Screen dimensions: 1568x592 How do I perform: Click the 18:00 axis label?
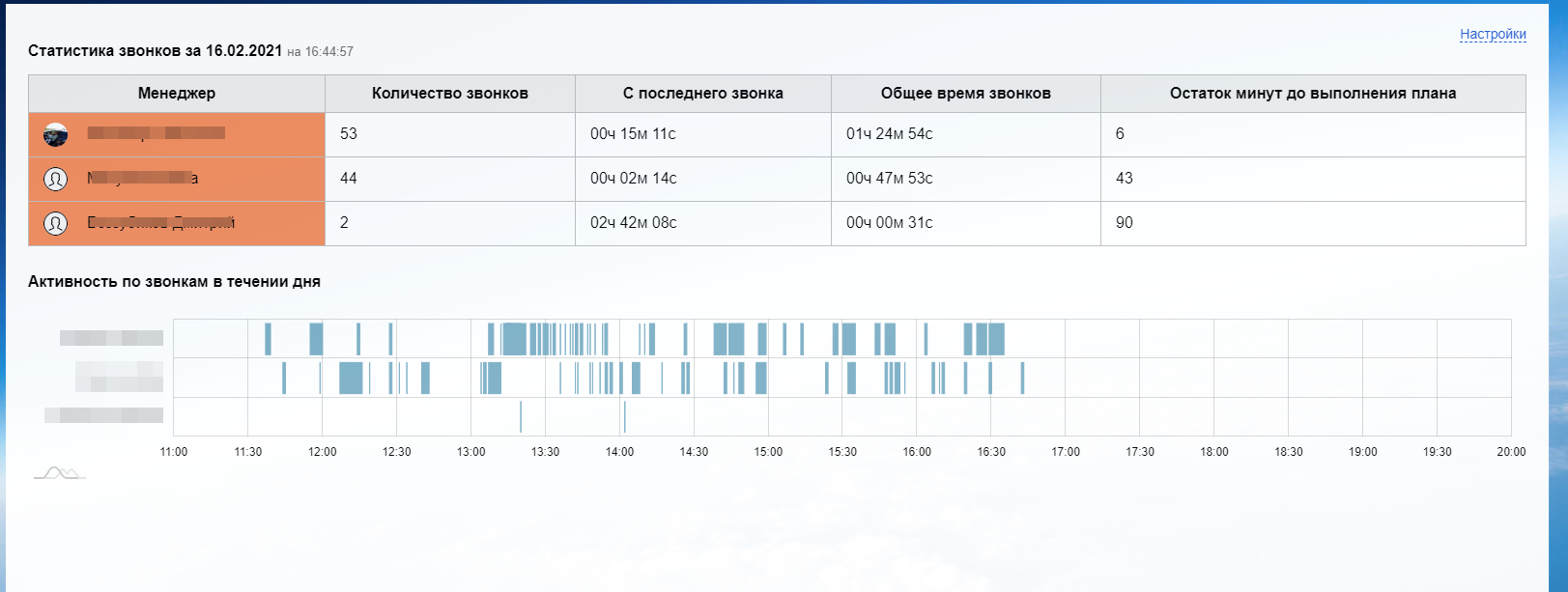click(x=1214, y=452)
